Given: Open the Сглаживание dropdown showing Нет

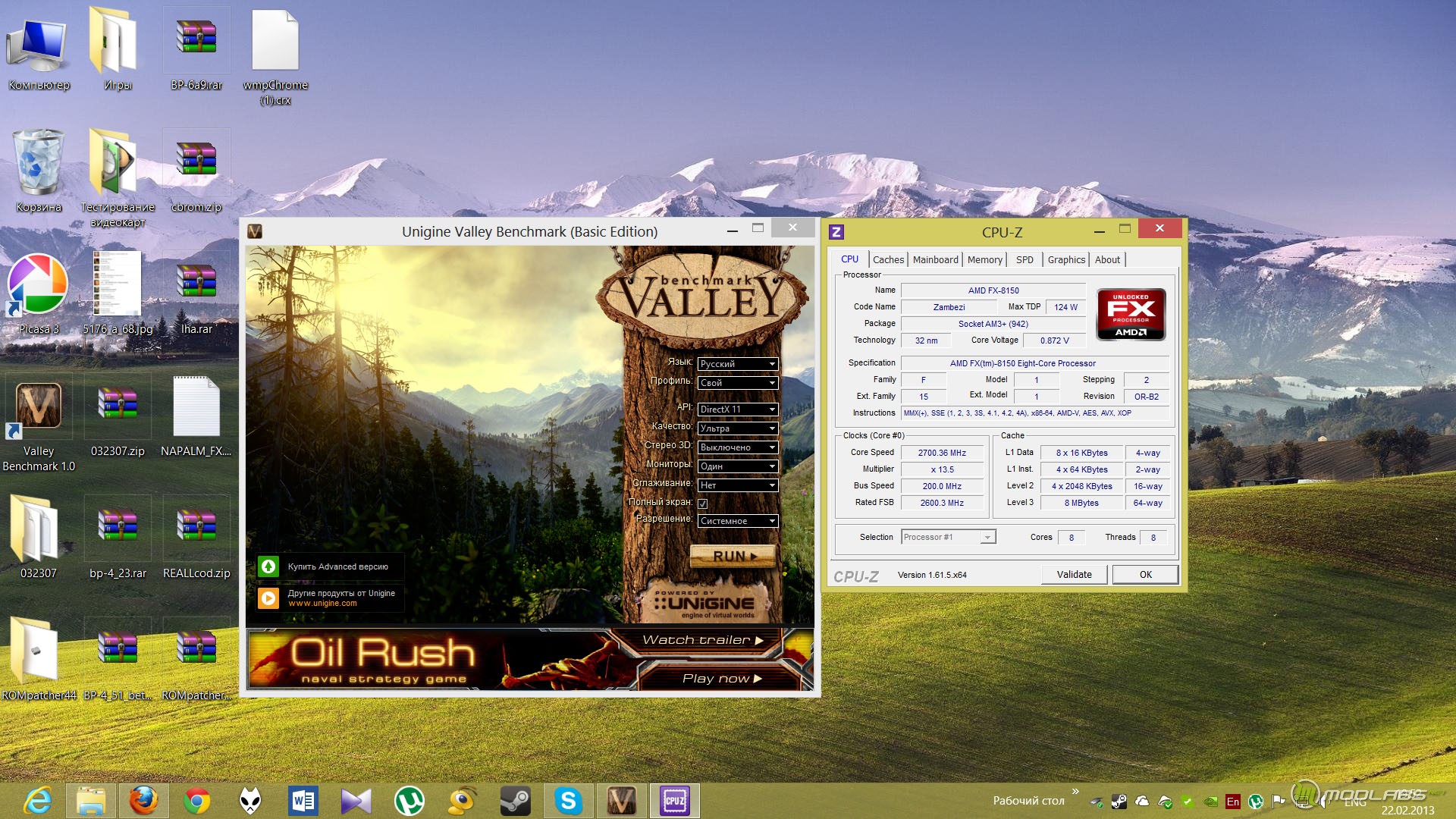Looking at the screenshot, I should [737, 485].
